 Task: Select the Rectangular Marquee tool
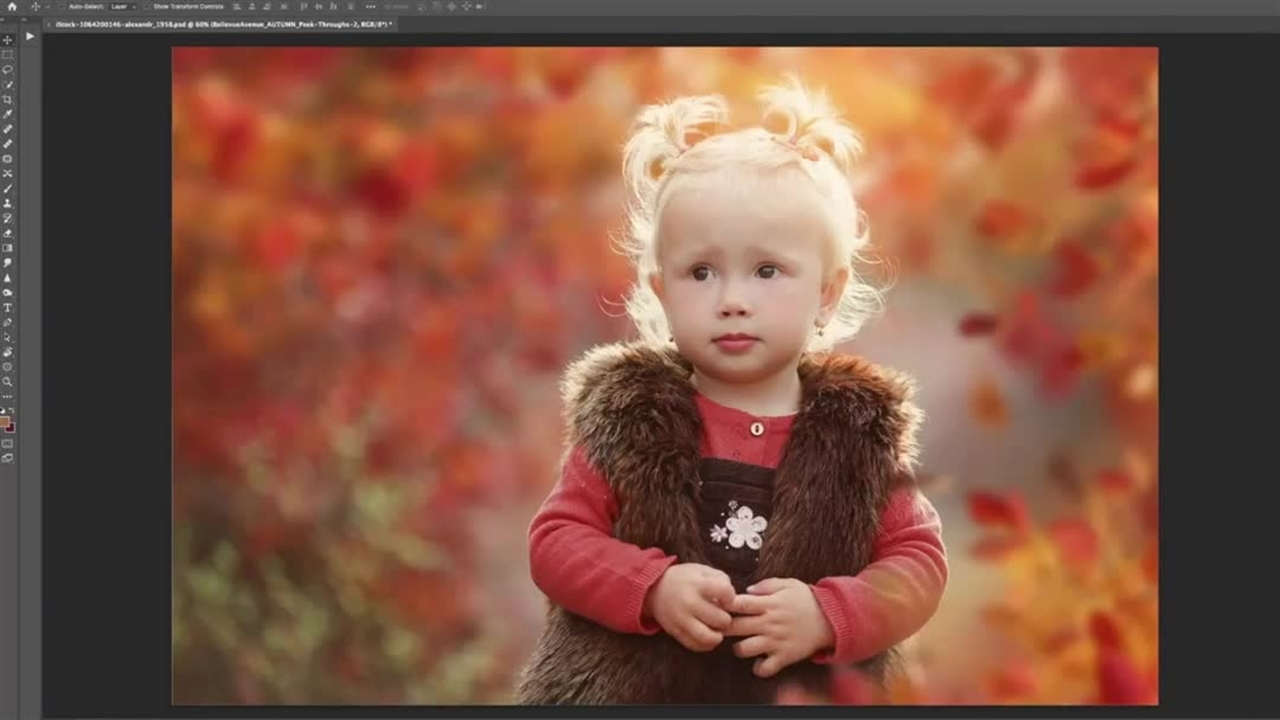7,54
